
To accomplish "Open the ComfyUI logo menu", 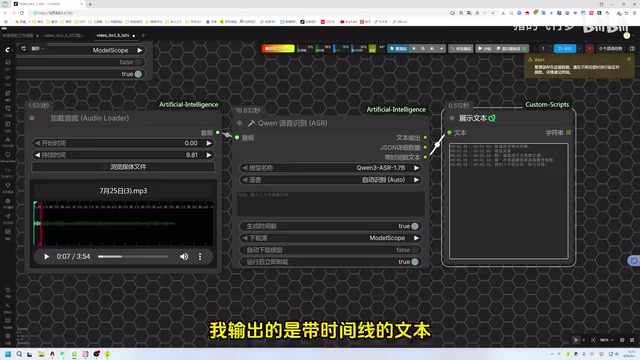I will pyautogui.click(x=8, y=50).
